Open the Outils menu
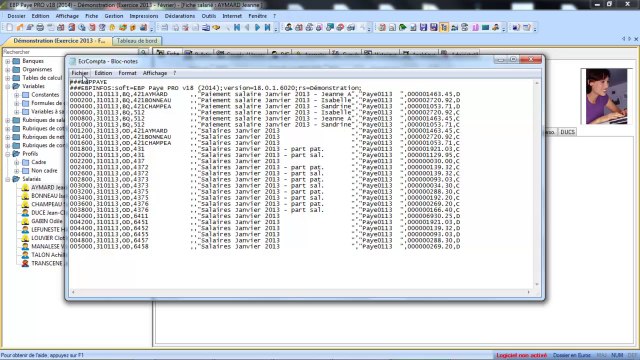This screenshot has width=640, height=360. point(209,16)
